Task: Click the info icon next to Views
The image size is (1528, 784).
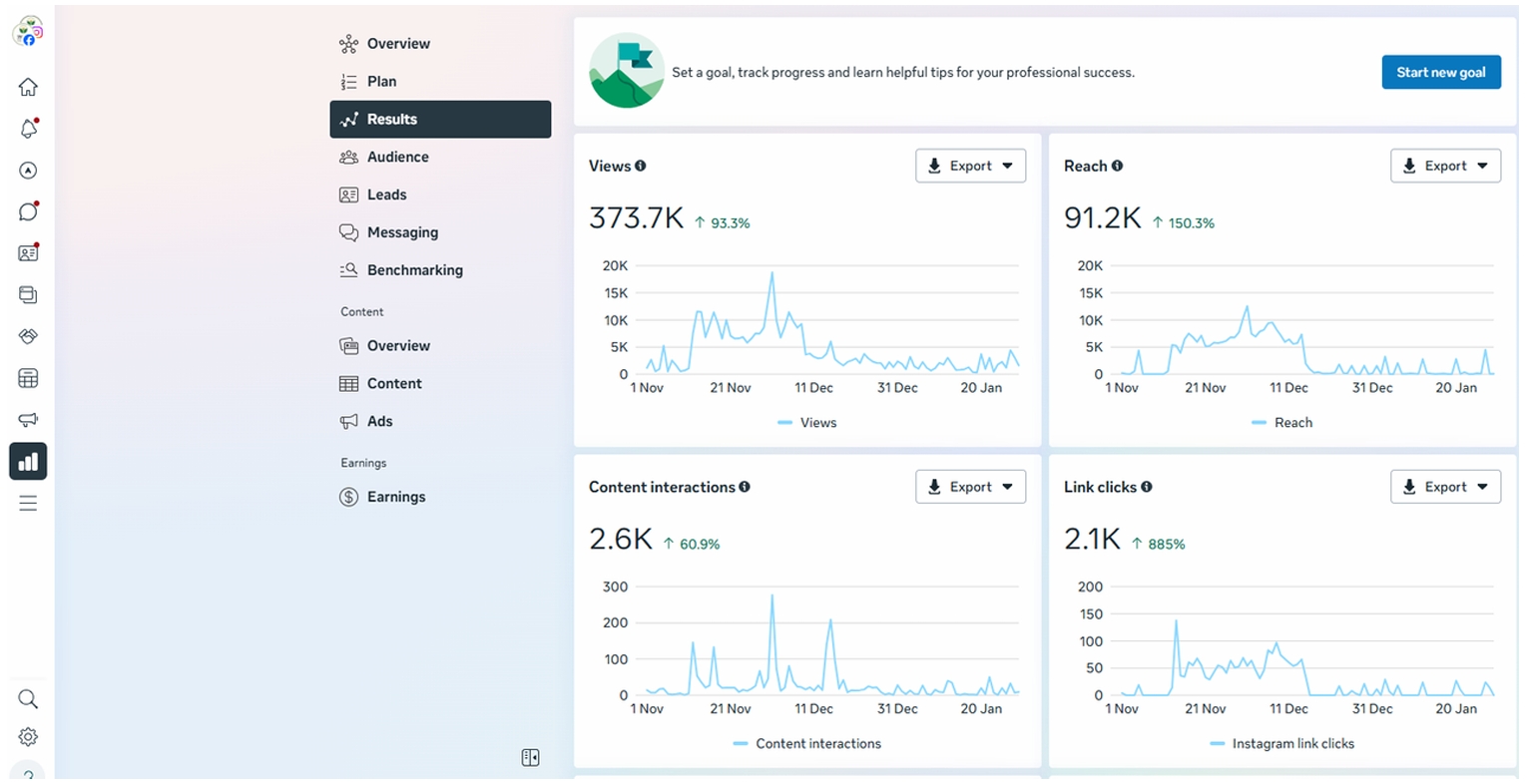Action: click(641, 167)
